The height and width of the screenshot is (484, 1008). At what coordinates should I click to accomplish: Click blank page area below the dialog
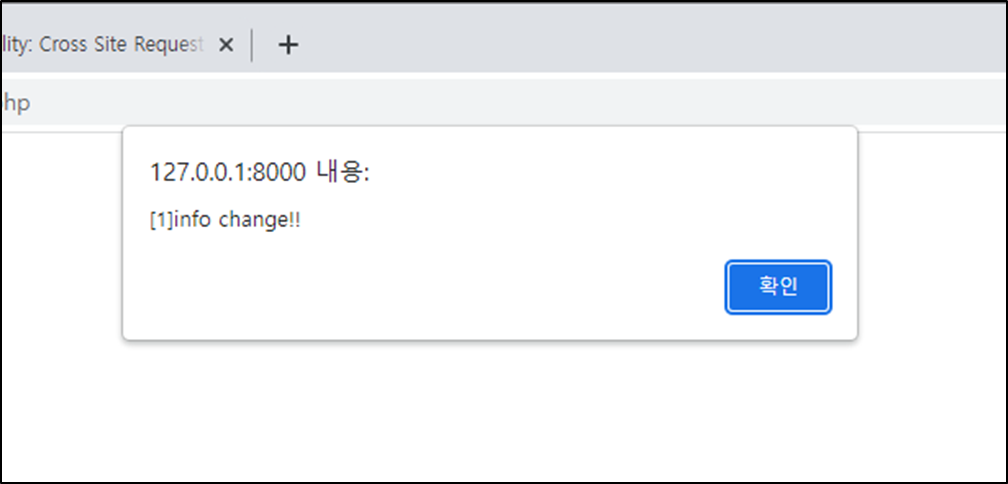(x=489, y=411)
